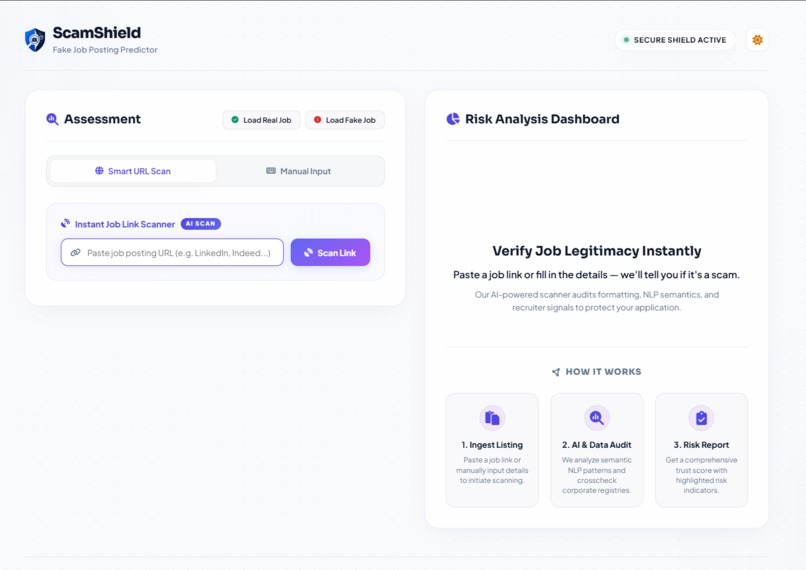Load the real job sample

pyautogui.click(x=261, y=120)
